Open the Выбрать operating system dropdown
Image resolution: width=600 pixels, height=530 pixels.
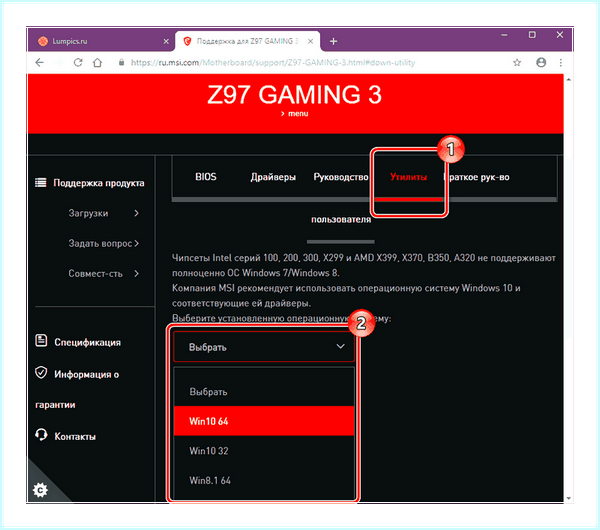tap(264, 347)
